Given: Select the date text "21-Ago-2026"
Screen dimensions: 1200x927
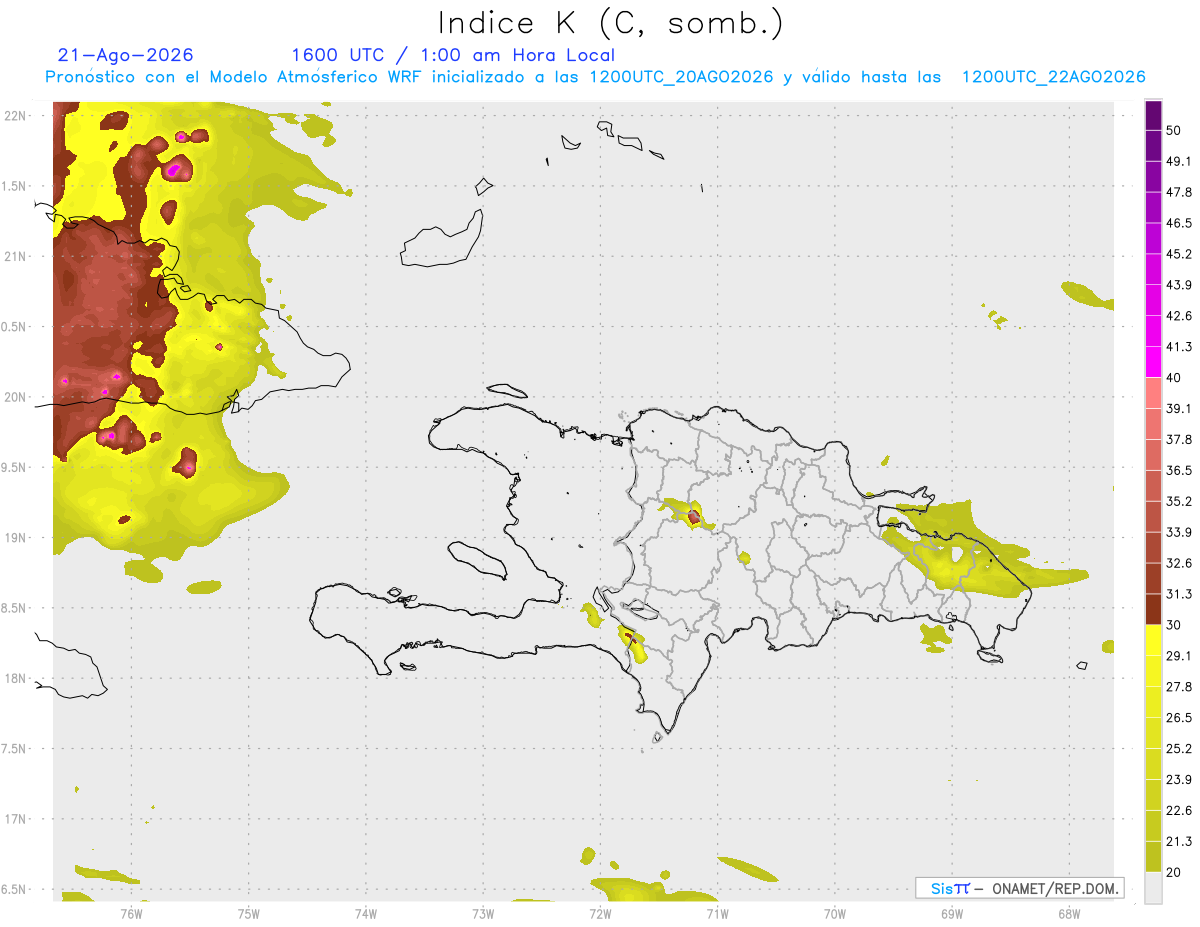Looking at the screenshot, I should (x=125, y=55).
